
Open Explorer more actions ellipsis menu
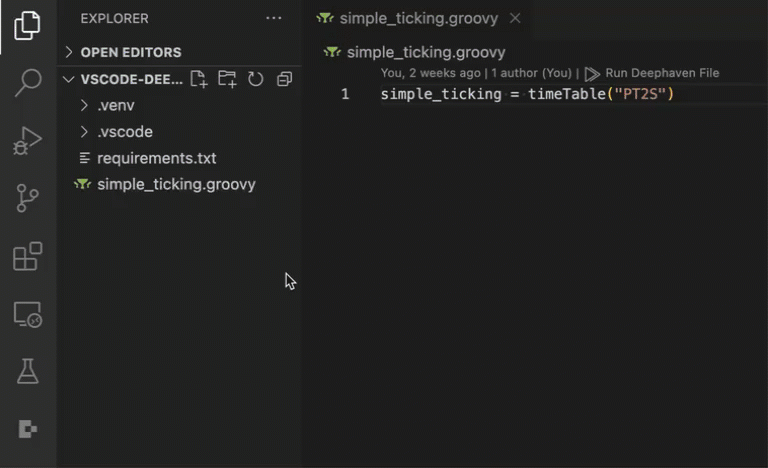coord(273,18)
